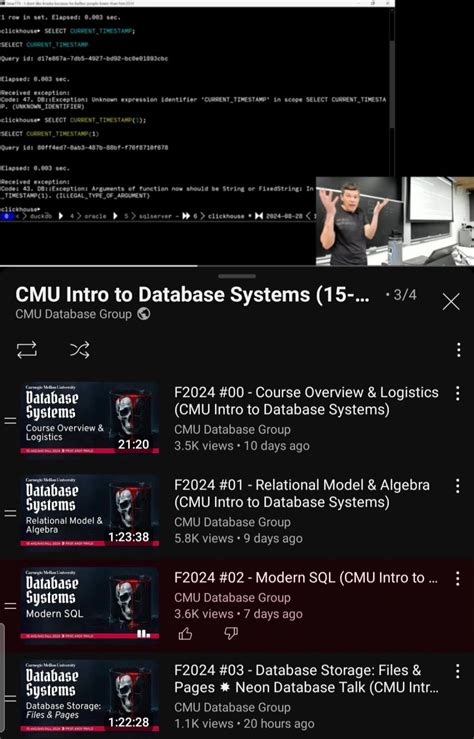Grab reorder handle of Course Overview video
474x739 pixels.
coord(10,420)
